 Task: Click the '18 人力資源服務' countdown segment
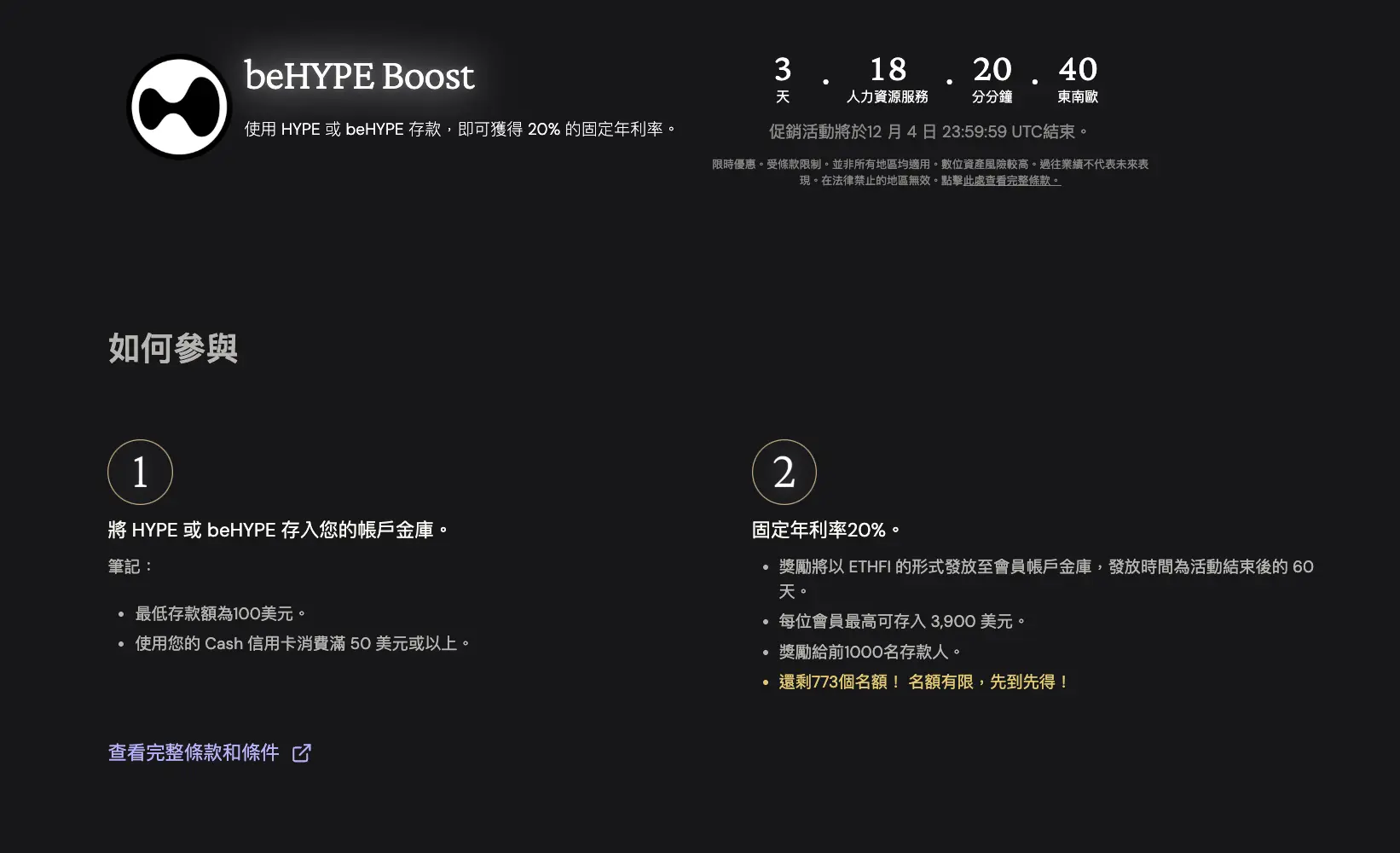coord(887,78)
